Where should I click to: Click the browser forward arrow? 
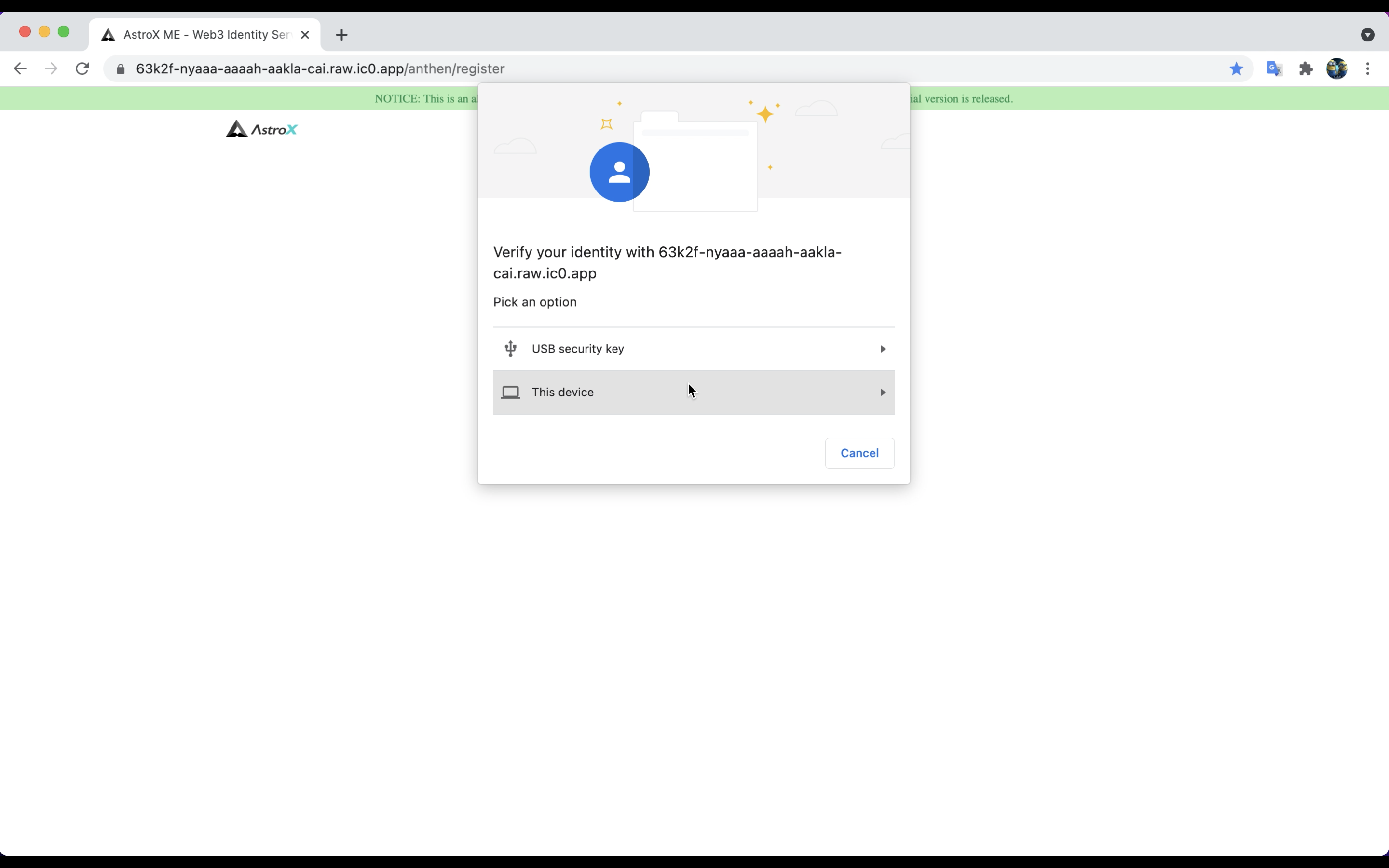click(x=51, y=69)
